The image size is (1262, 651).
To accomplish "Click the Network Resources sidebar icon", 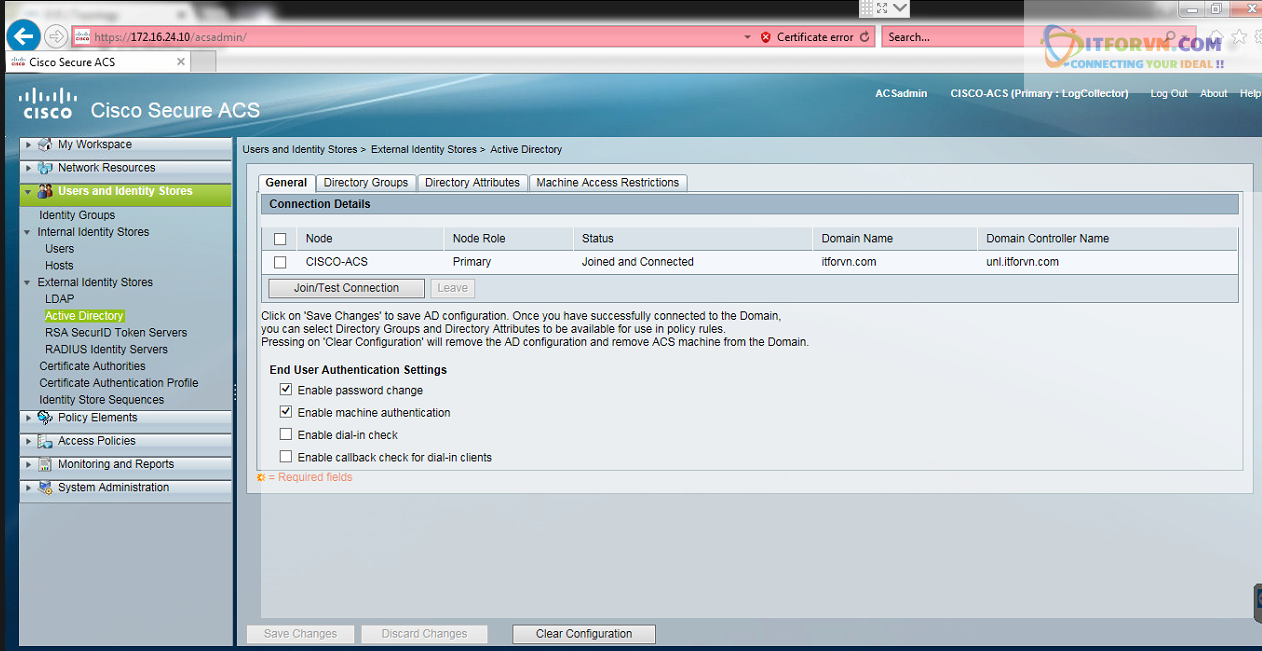I will coord(45,168).
